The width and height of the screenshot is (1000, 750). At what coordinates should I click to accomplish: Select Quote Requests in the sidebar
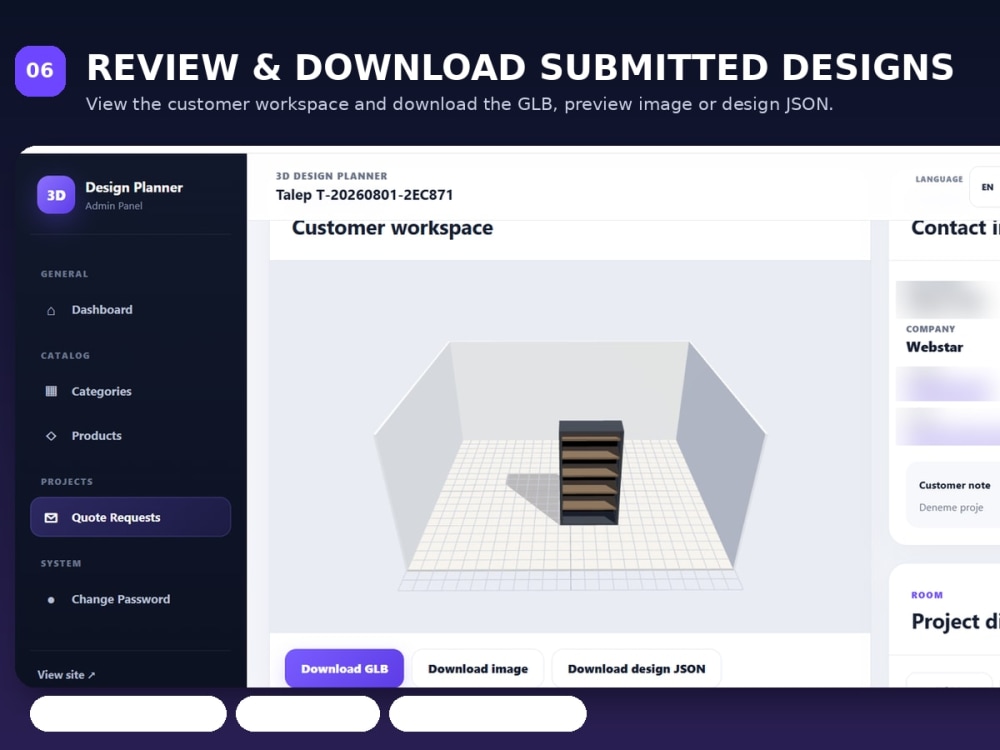[x=130, y=517]
